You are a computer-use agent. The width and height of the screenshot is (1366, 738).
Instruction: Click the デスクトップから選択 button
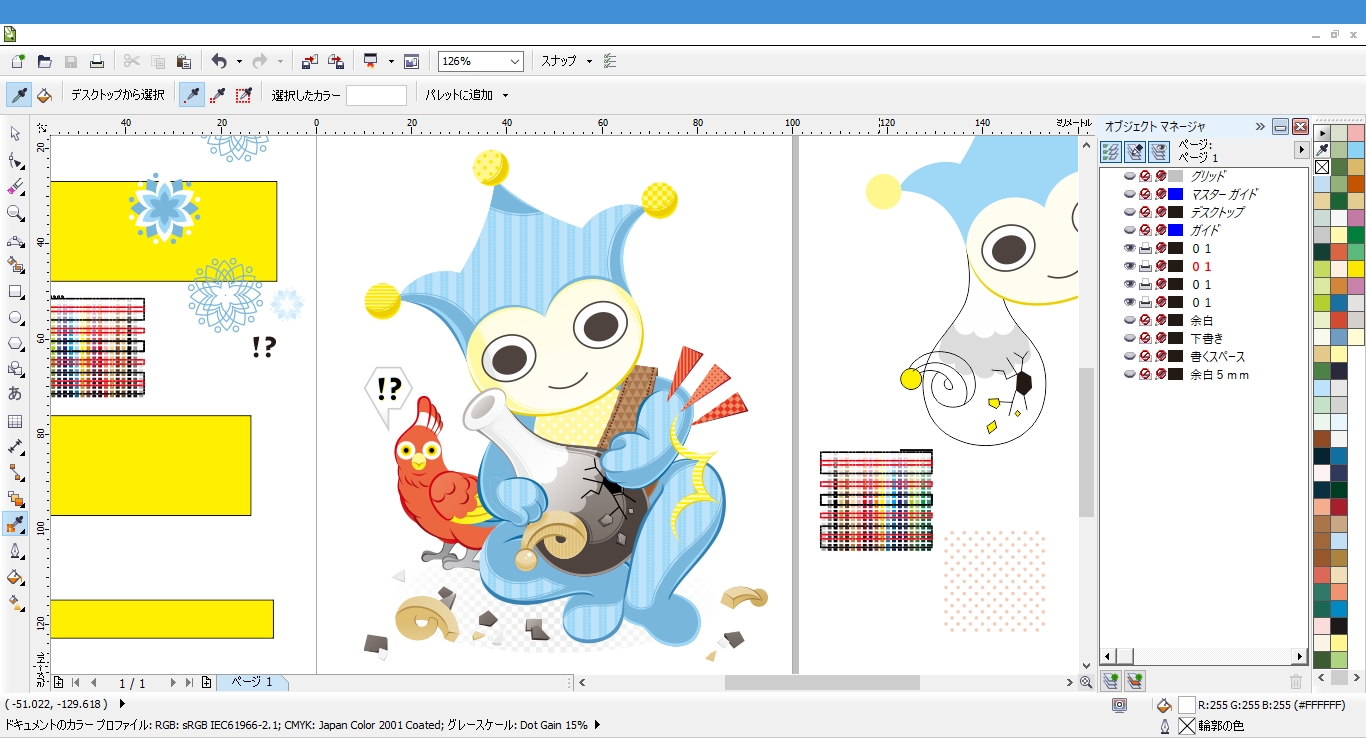click(117, 96)
